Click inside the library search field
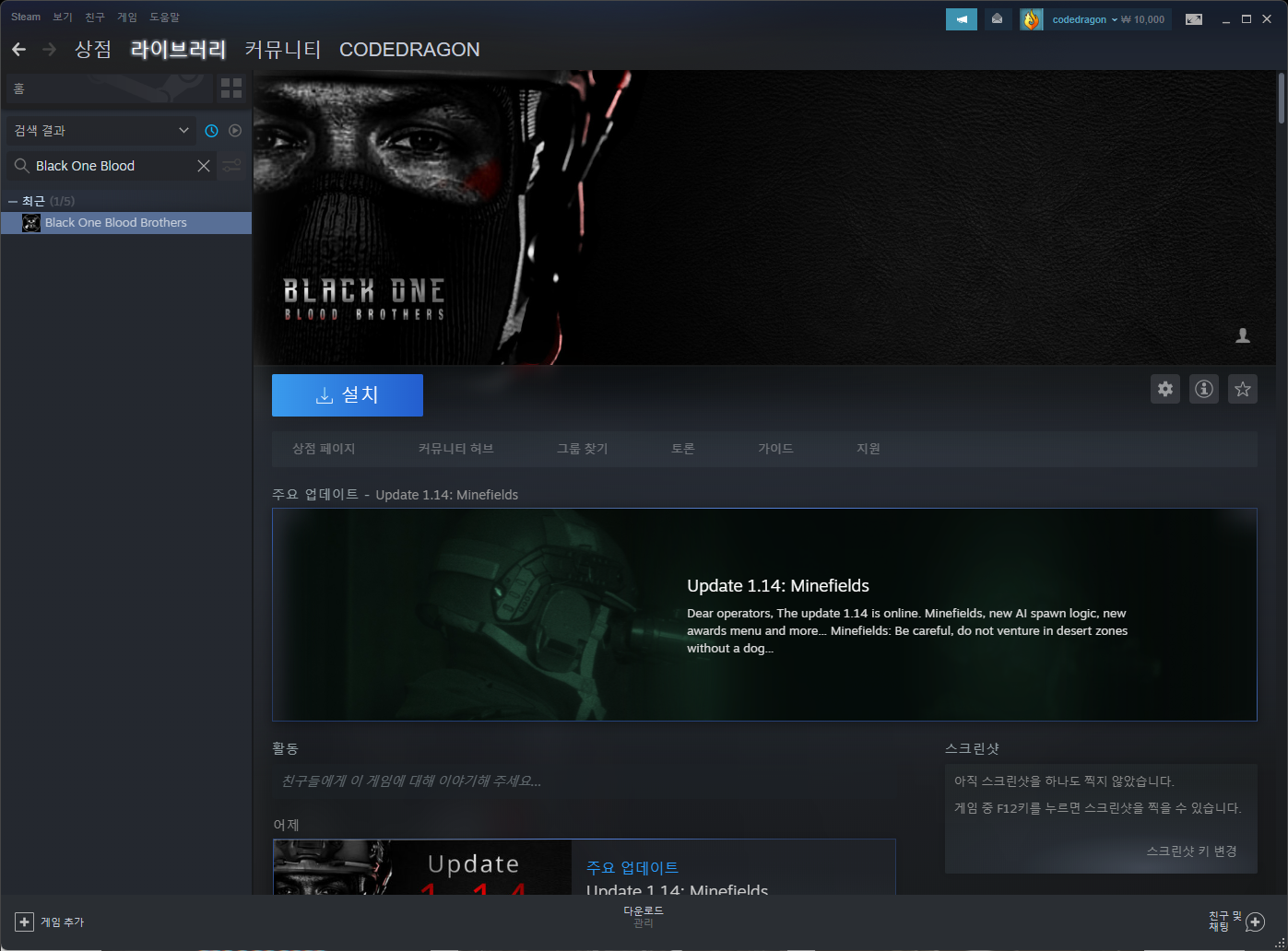Screen dimensions: 1288x951 (112, 166)
